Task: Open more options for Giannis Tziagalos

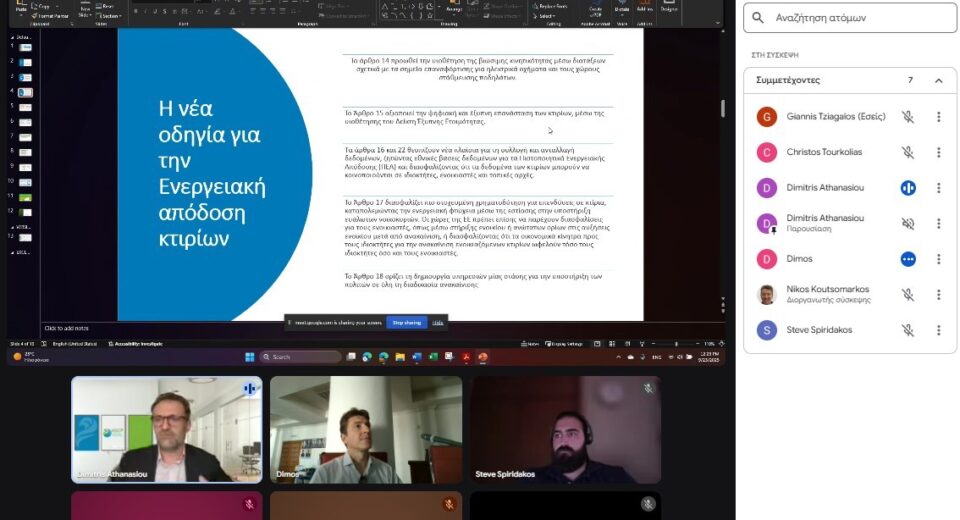Action: tap(938, 117)
